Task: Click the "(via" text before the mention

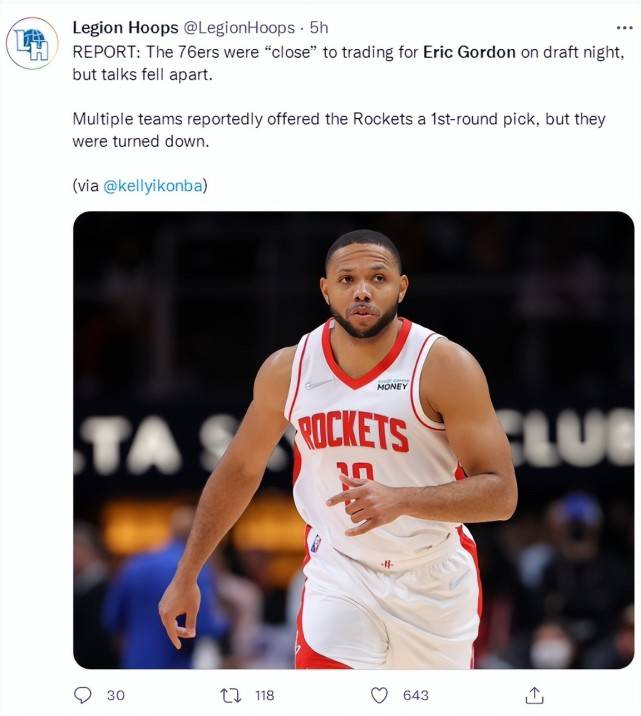Action: (x=86, y=186)
